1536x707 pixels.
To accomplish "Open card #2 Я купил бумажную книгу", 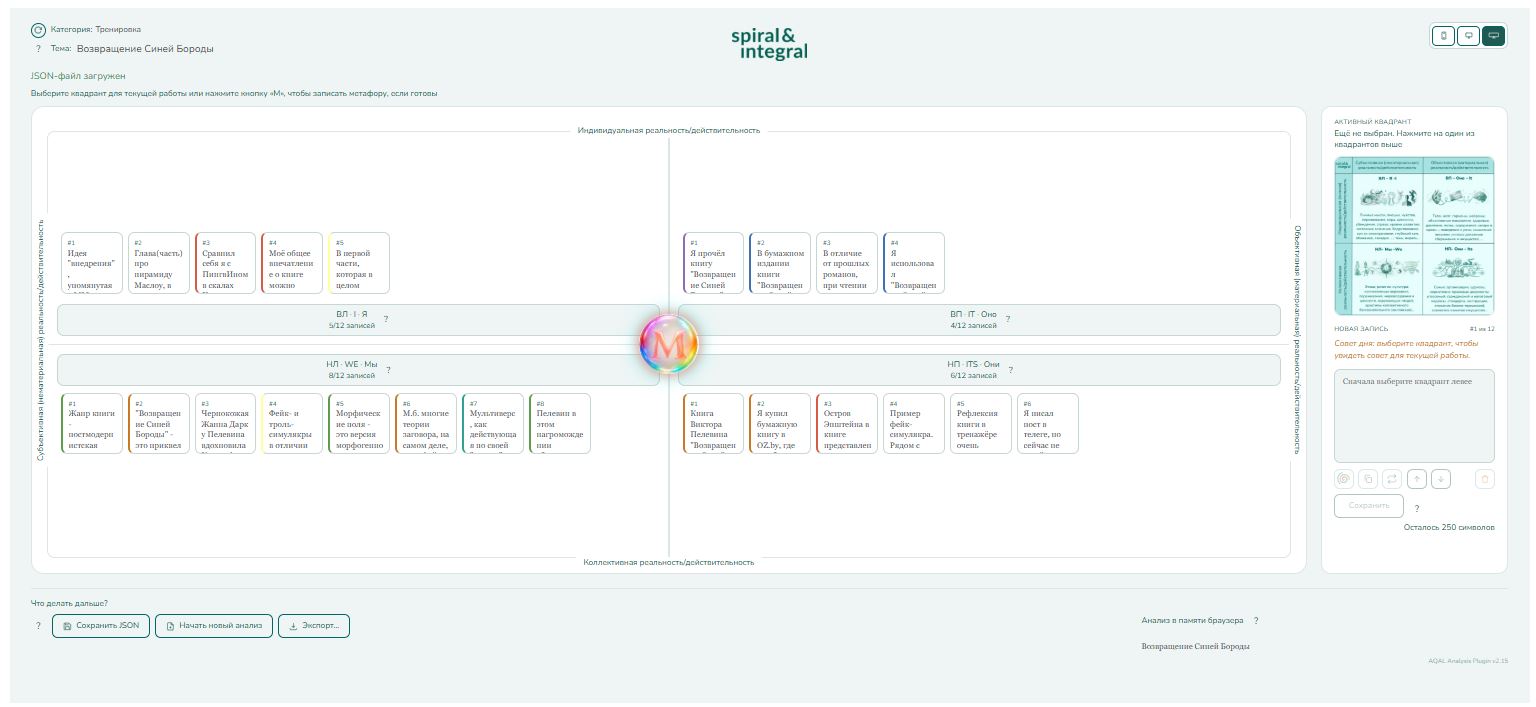I will [x=780, y=424].
